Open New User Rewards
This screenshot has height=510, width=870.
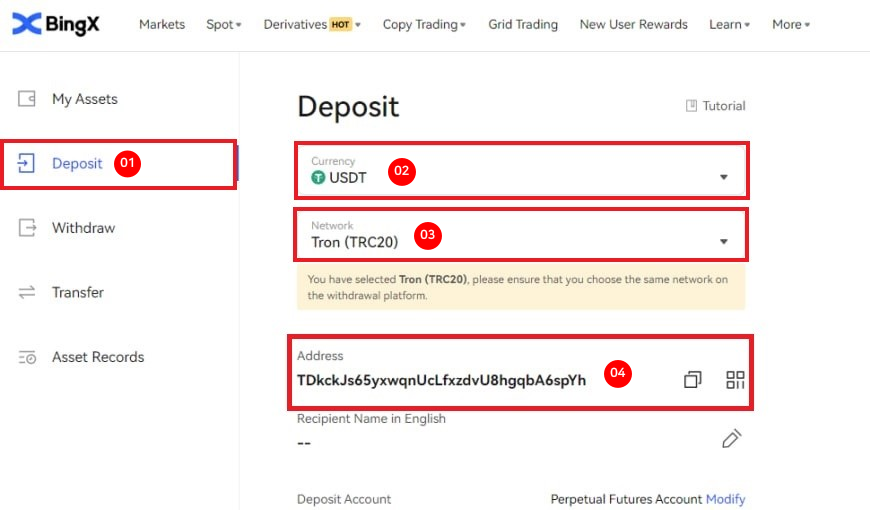(x=633, y=24)
